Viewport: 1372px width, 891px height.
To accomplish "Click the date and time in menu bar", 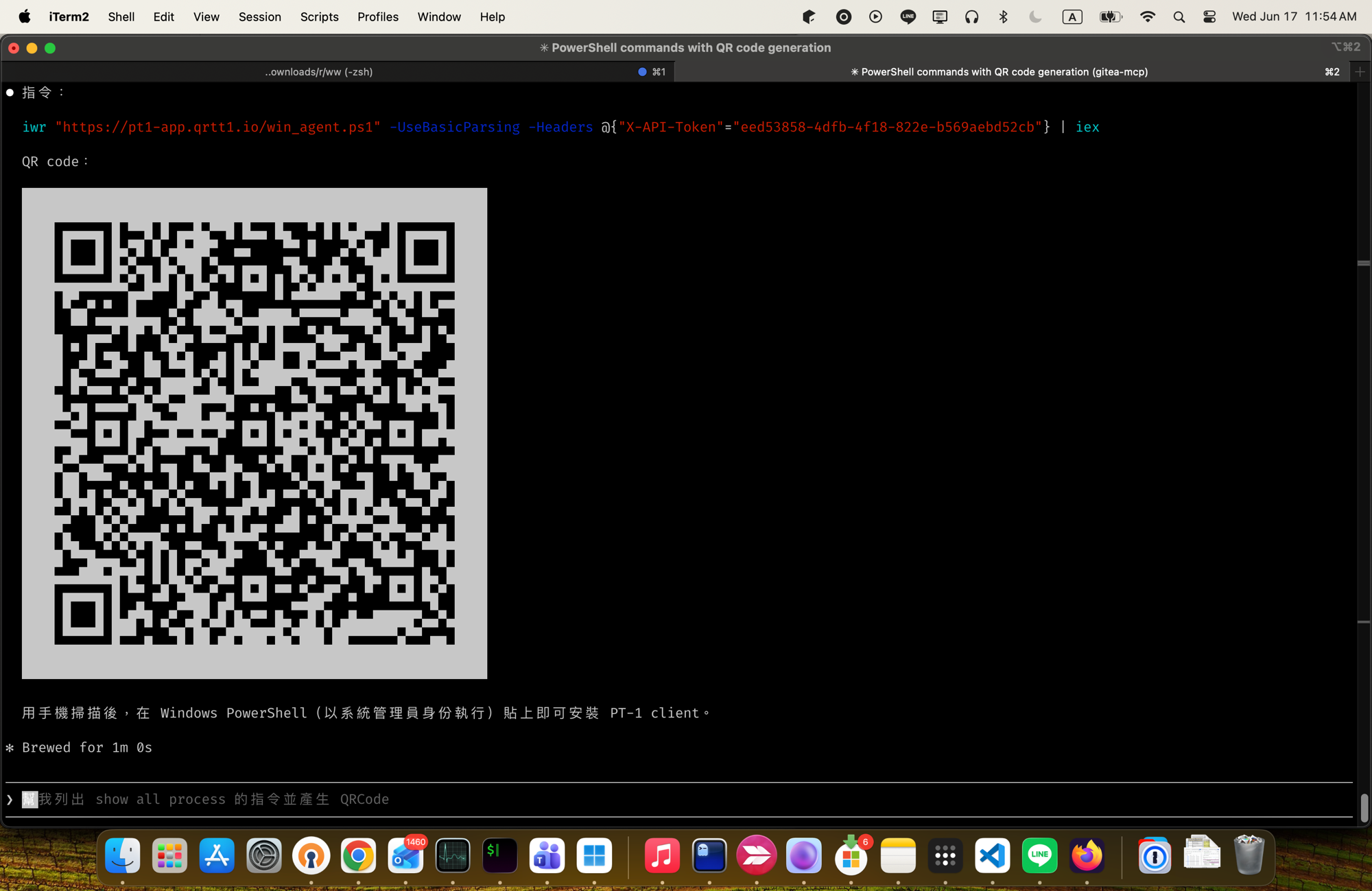I will click(x=1294, y=16).
